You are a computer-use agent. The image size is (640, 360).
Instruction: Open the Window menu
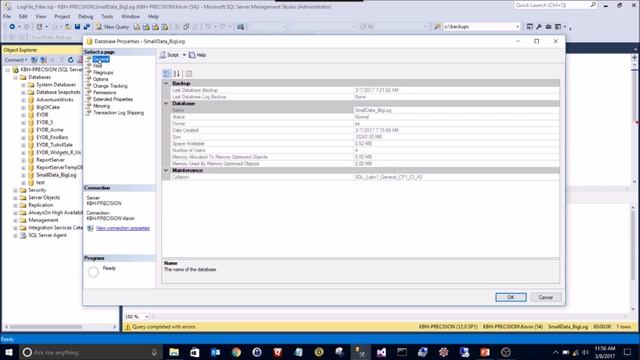coord(130,16)
